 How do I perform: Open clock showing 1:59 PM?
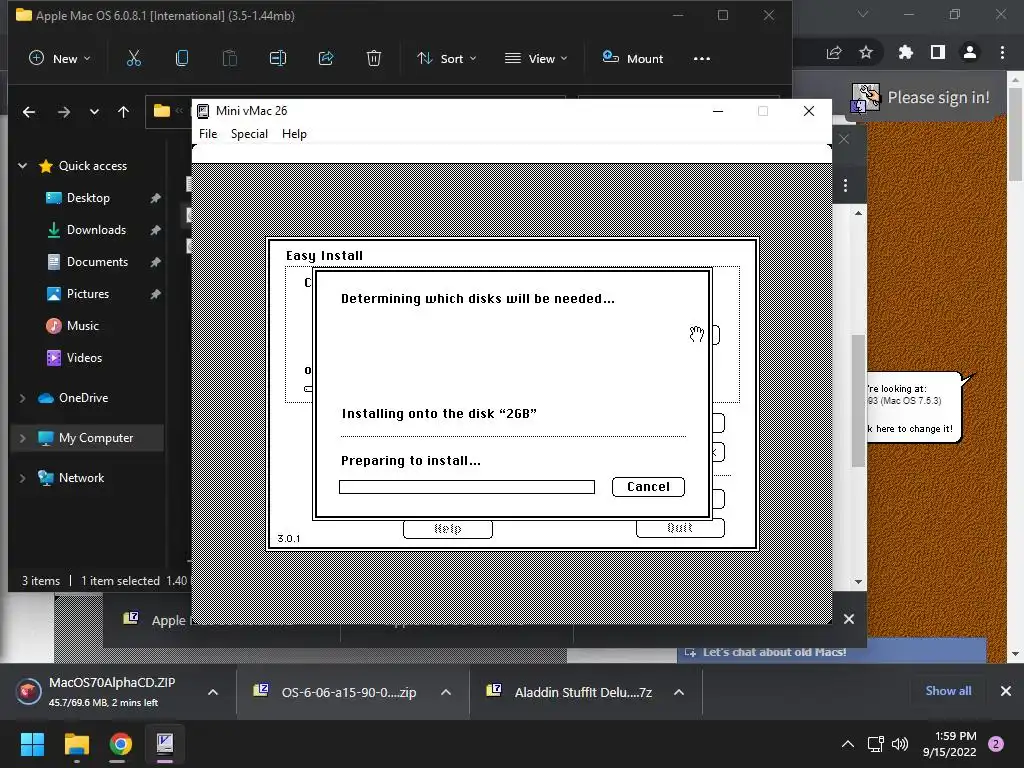tap(950, 744)
